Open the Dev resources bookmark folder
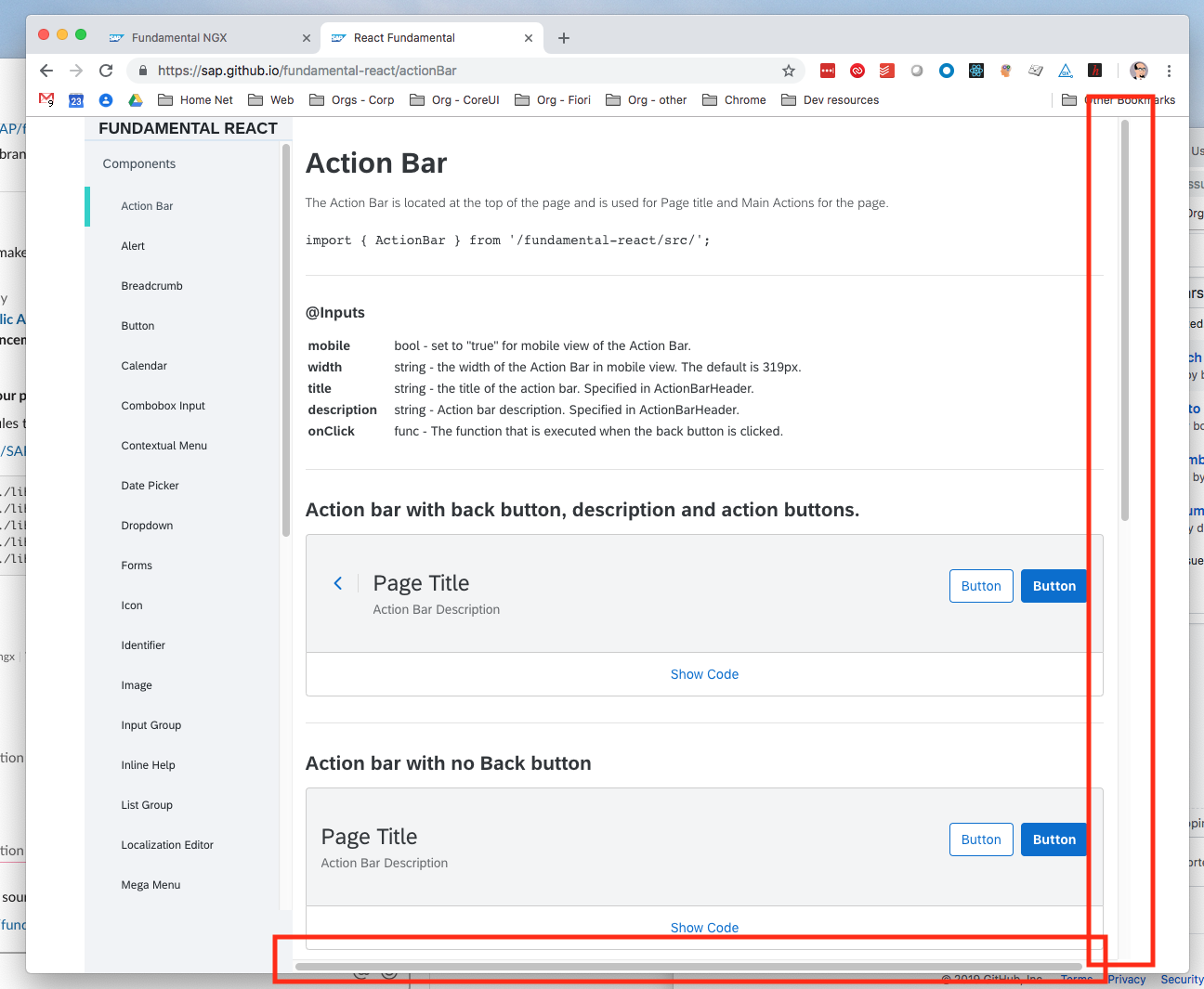 831,100
